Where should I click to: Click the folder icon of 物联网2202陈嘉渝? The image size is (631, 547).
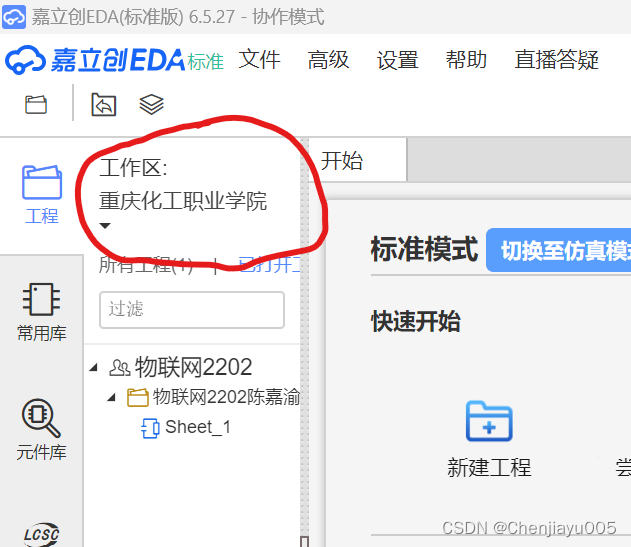point(138,397)
